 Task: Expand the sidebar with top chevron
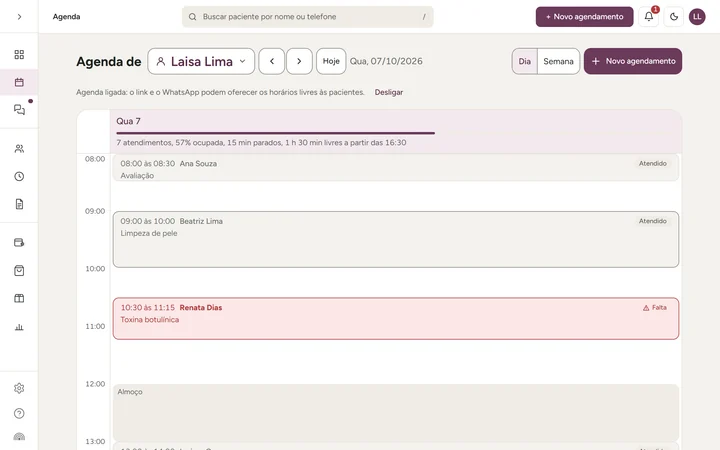click(19, 17)
